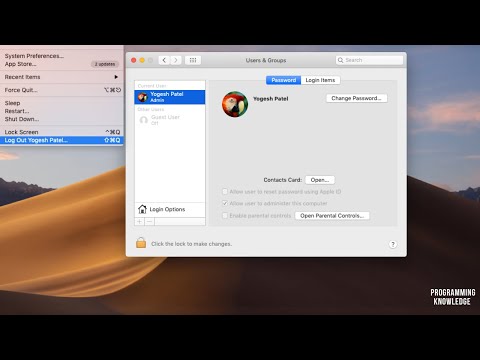Minimize the Users & Groups window
This screenshot has width=480, height=360.
coord(142,60)
